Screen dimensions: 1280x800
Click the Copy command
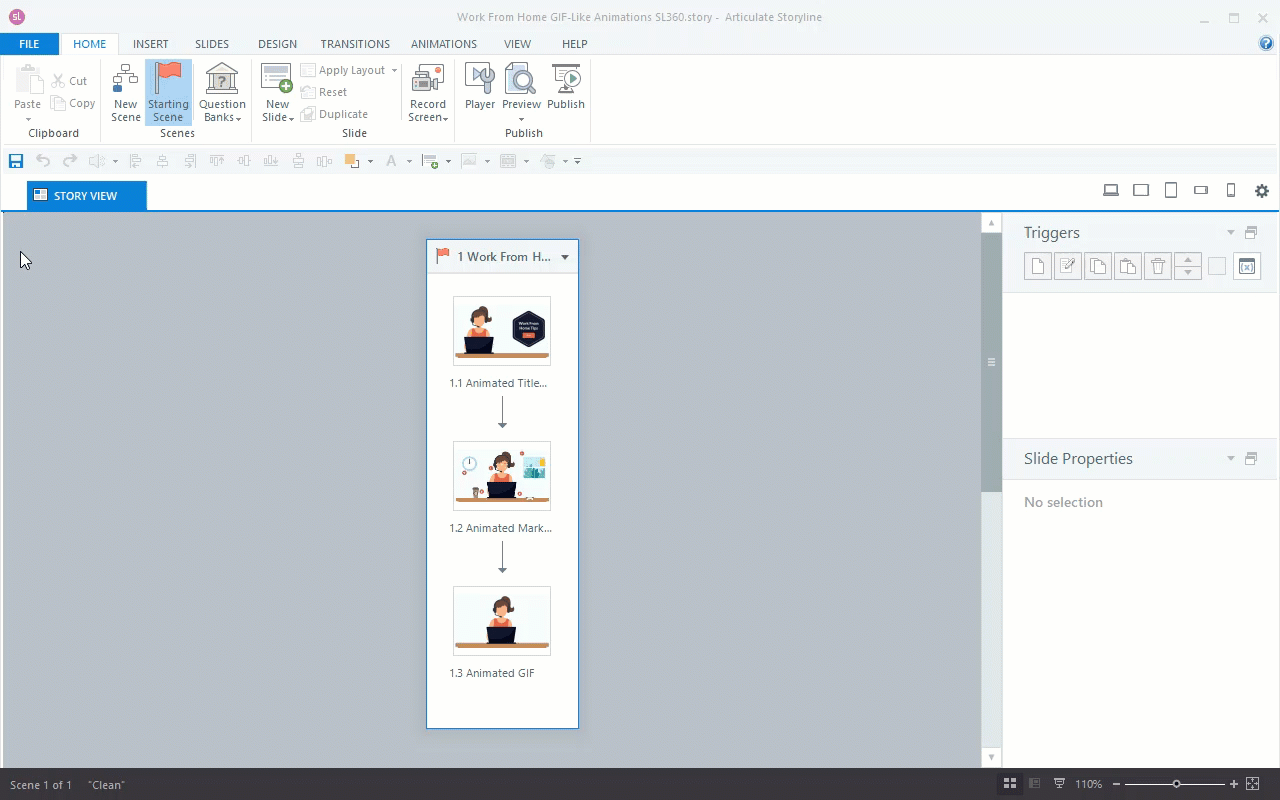pos(73,103)
